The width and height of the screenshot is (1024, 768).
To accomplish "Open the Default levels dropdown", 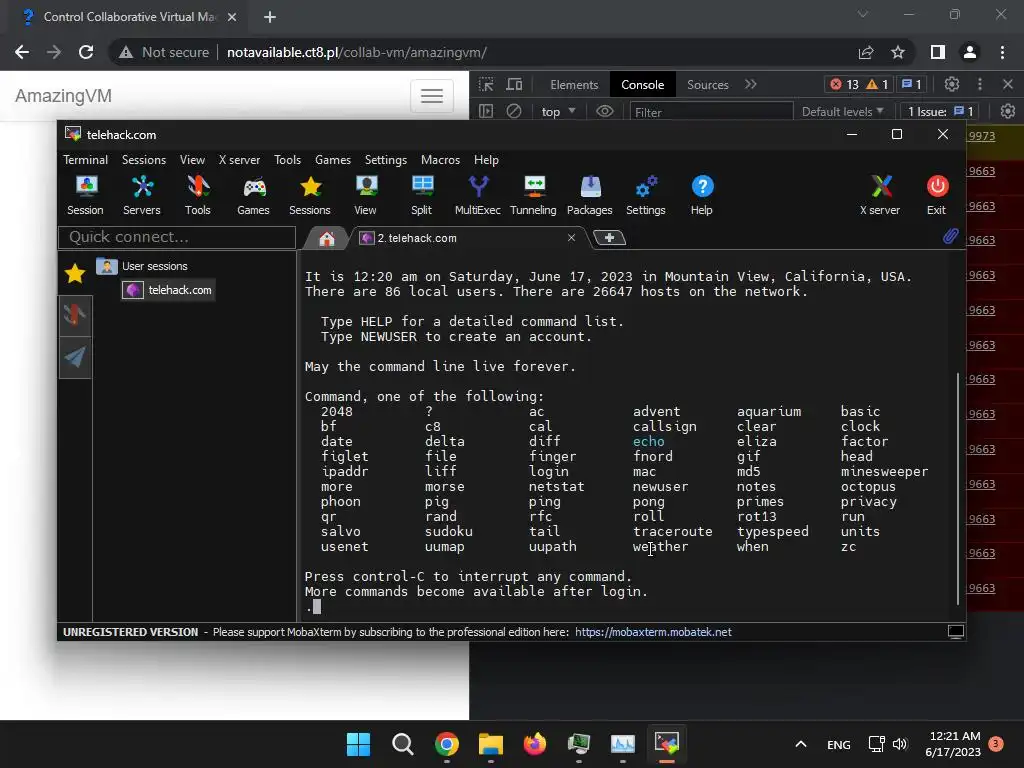I will tap(842, 112).
